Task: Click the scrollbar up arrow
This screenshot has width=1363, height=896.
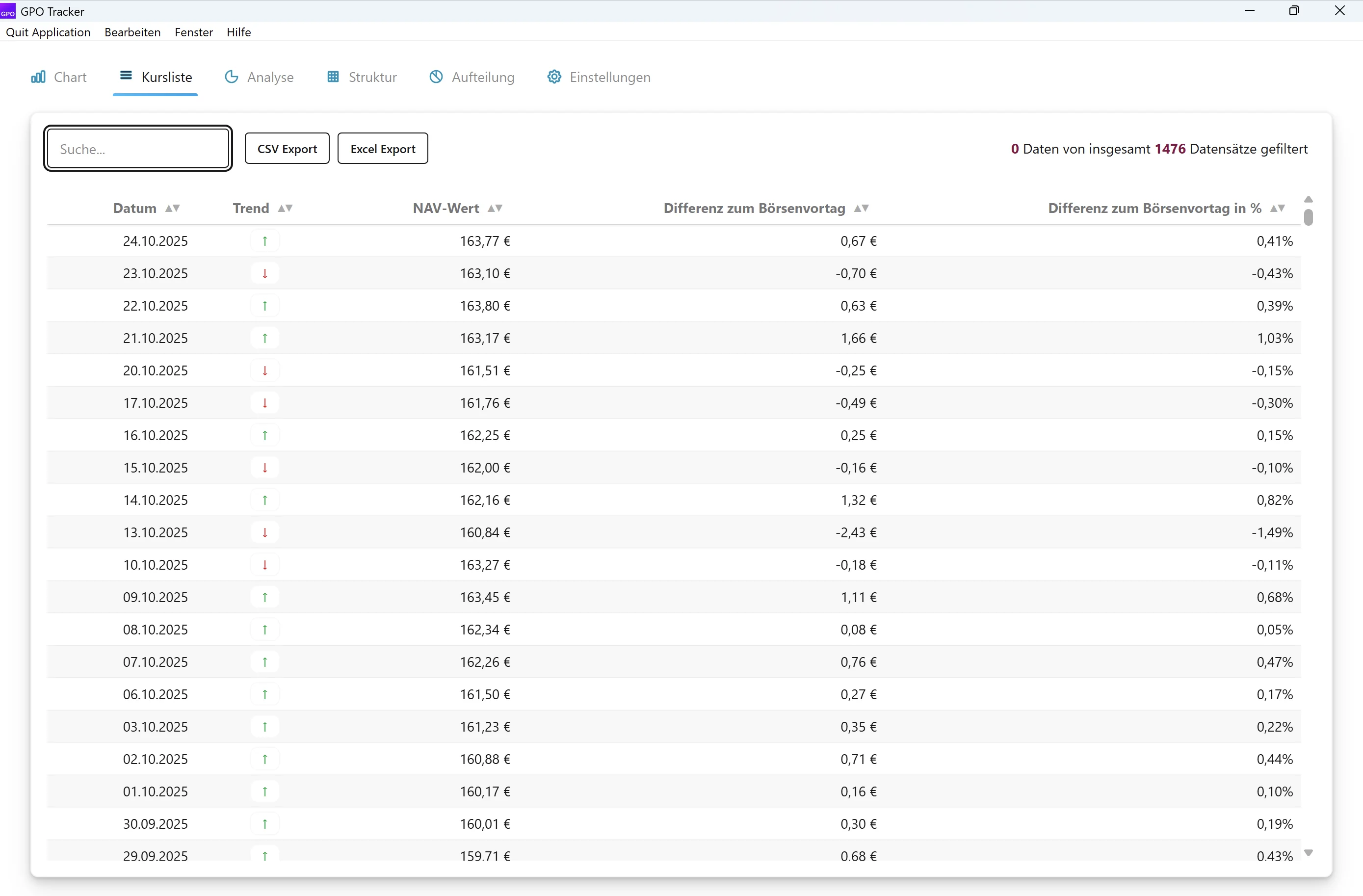Action: click(1310, 198)
